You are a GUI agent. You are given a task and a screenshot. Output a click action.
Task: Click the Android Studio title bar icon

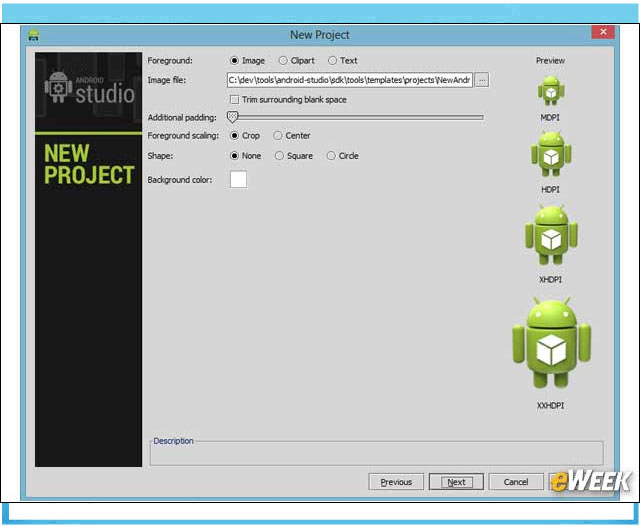(33, 36)
